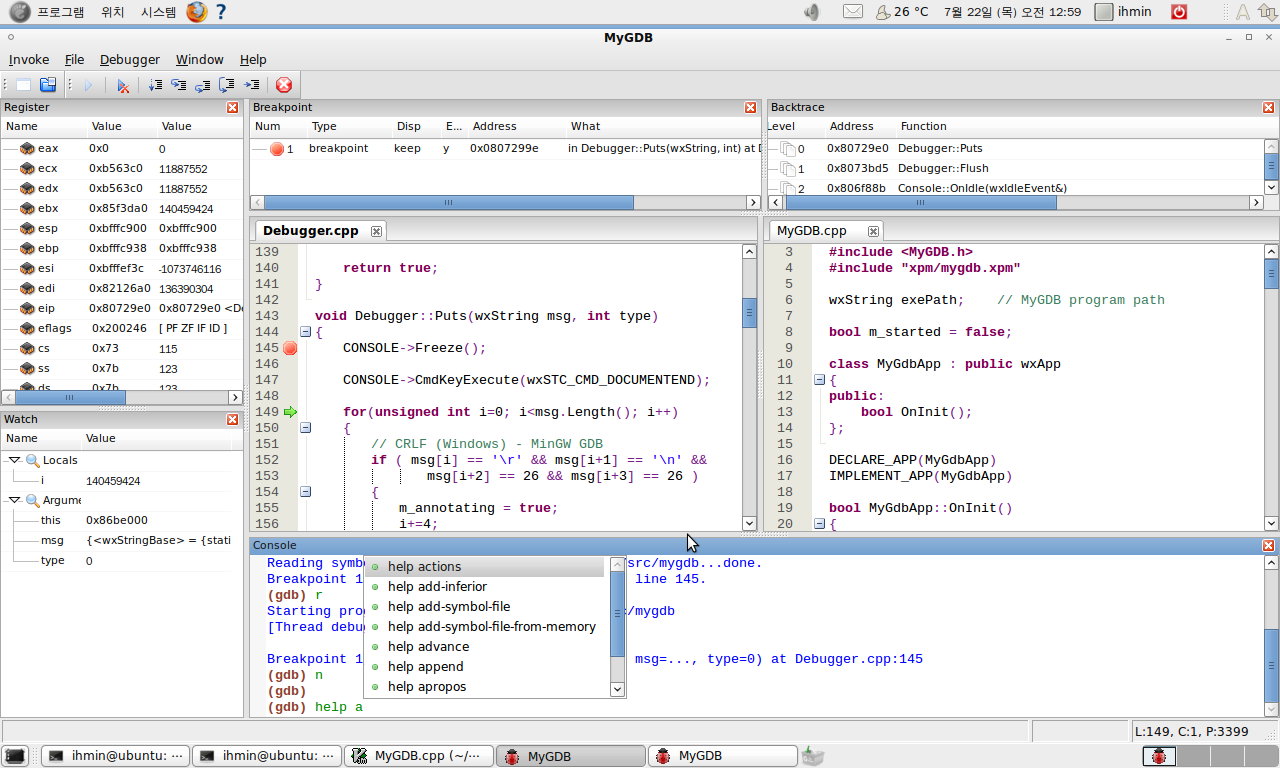
Task: Select 'help advance' from the autocomplete list
Action: [x=428, y=647]
